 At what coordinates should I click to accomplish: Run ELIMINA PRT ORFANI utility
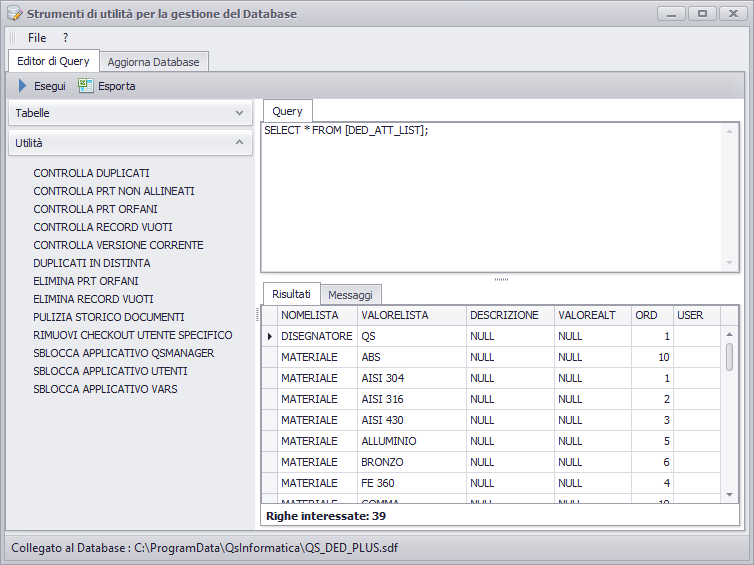[86, 281]
